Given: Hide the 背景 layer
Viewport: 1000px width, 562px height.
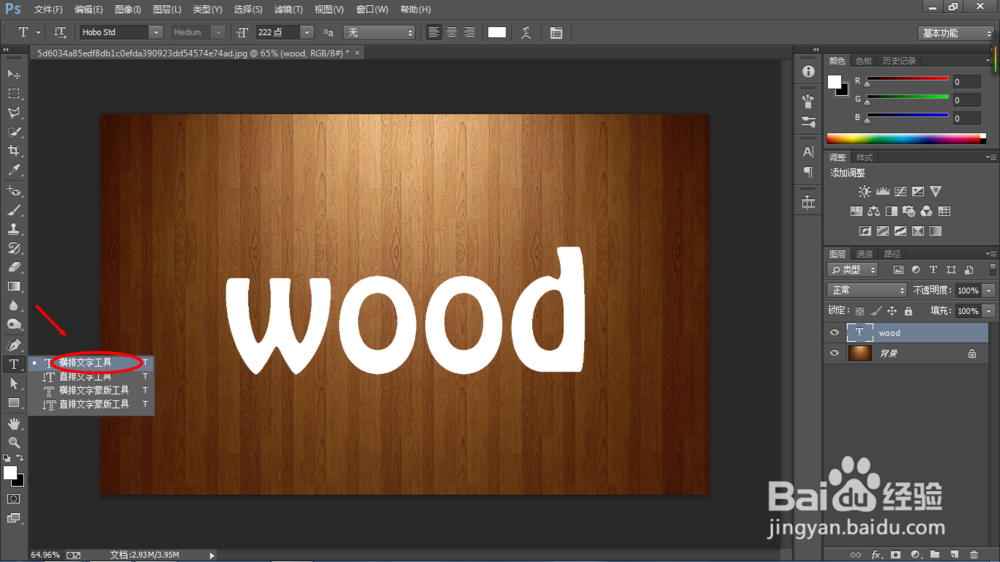Looking at the screenshot, I should coord(834,353).
